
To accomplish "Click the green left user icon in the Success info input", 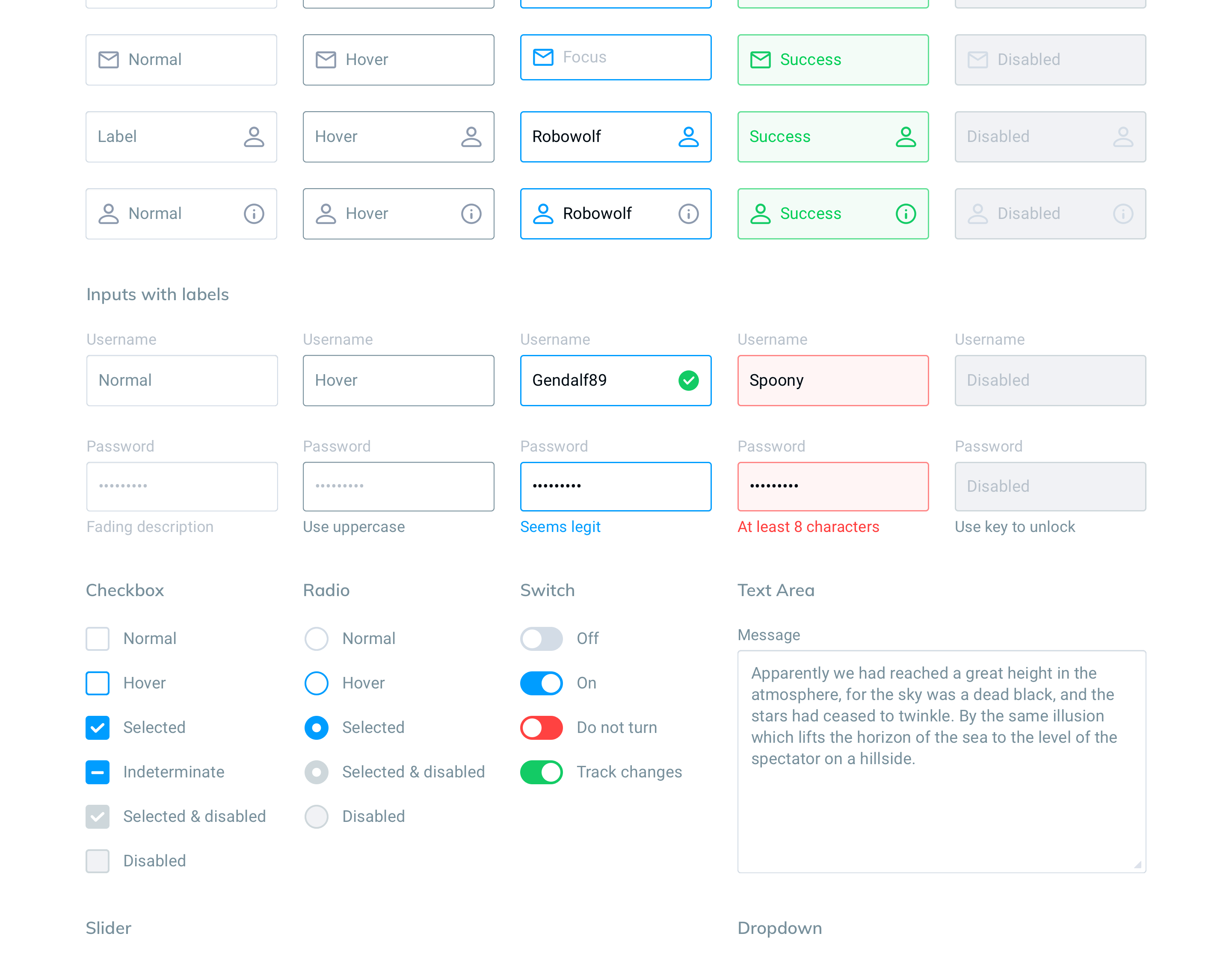I will [x=760, y=214].
